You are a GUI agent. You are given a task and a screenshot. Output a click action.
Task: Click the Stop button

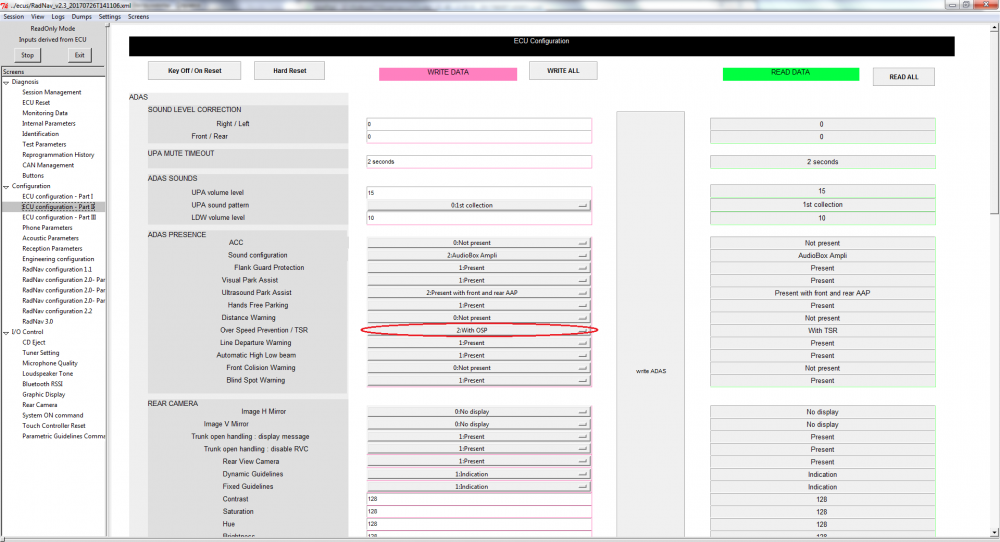pyautogui.click(x=27, y=55)
